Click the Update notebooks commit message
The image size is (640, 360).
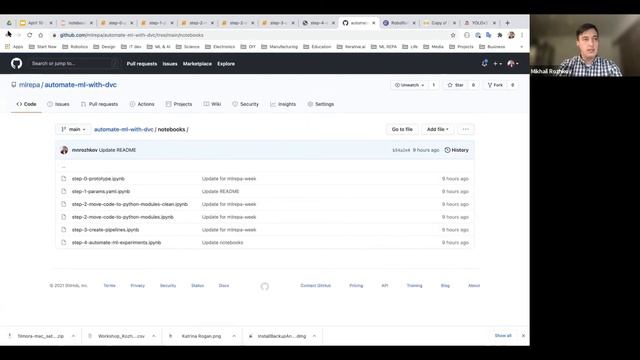[x=222, y=242]
